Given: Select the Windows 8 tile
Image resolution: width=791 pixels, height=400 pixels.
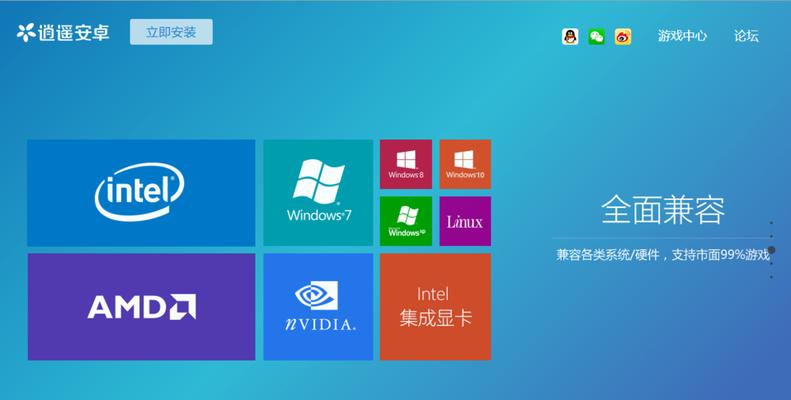Looking at the screenshot, I should (x=406, y=164).
